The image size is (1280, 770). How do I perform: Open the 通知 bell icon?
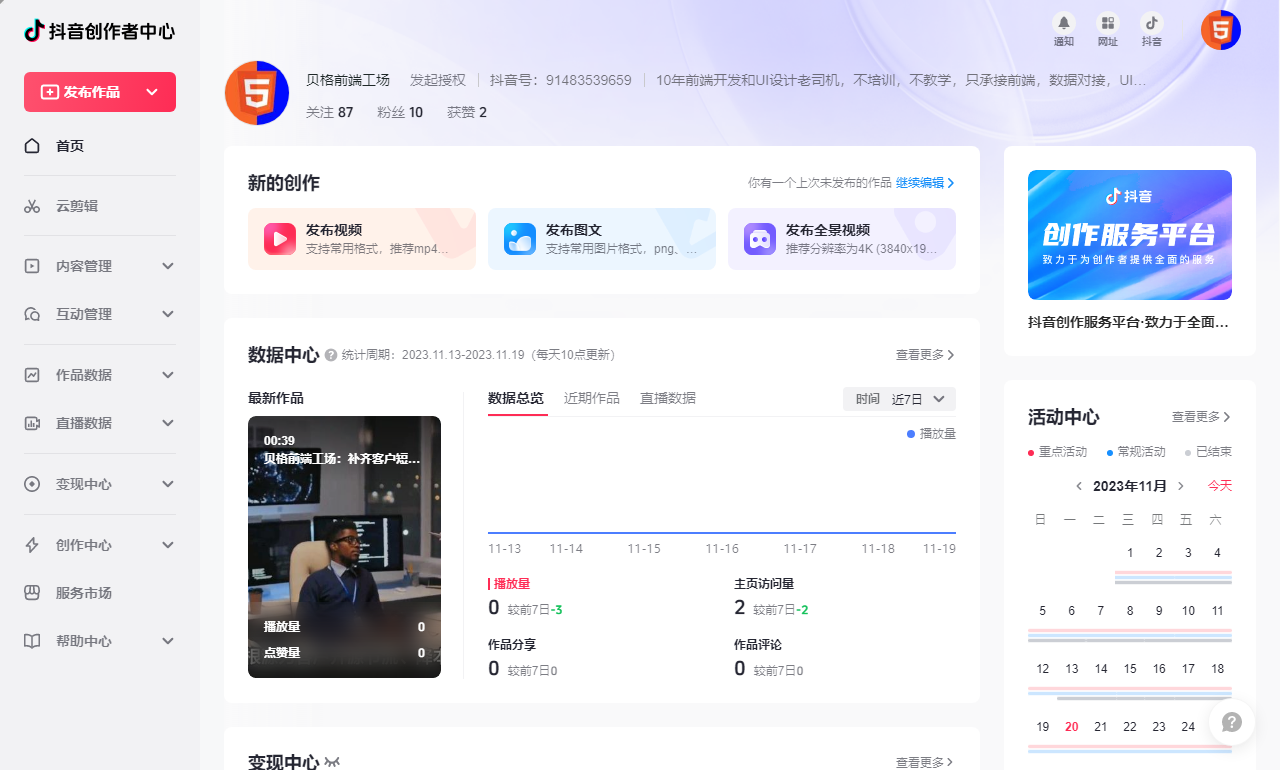point(1064,22)
